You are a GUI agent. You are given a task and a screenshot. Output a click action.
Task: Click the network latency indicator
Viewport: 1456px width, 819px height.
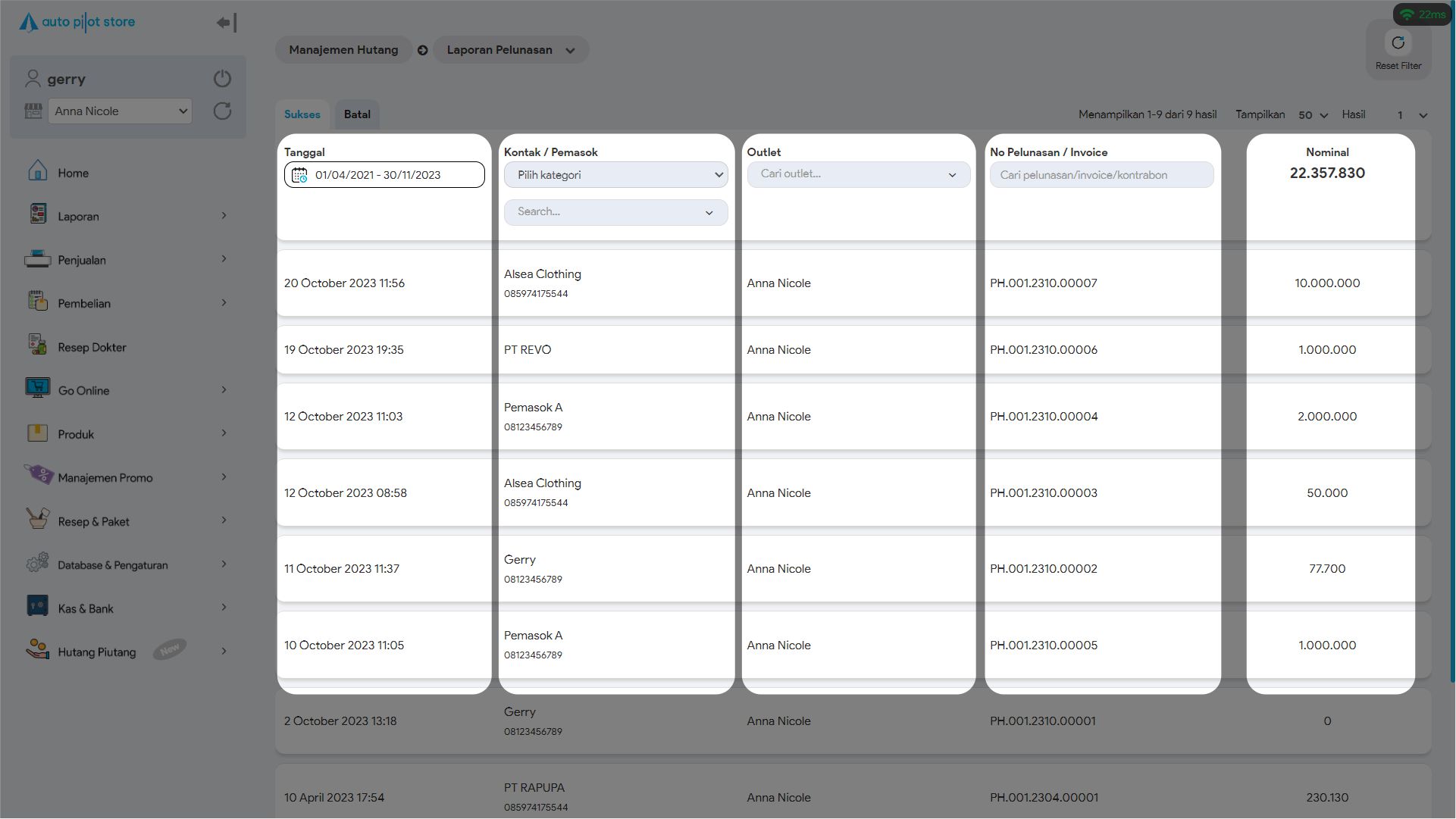coord(1422,14)
